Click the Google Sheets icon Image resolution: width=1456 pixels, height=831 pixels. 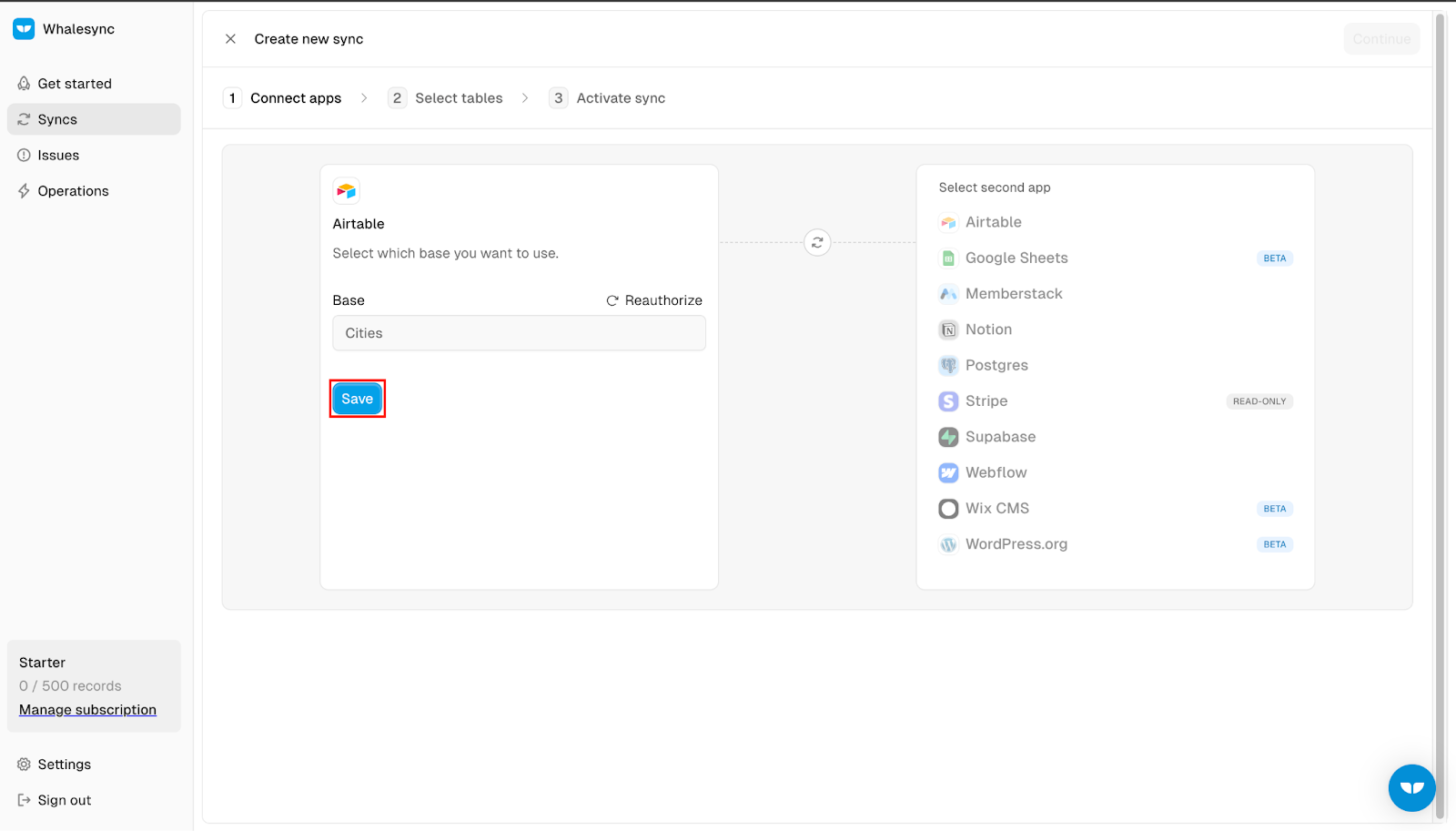click(x=948, y=258)
